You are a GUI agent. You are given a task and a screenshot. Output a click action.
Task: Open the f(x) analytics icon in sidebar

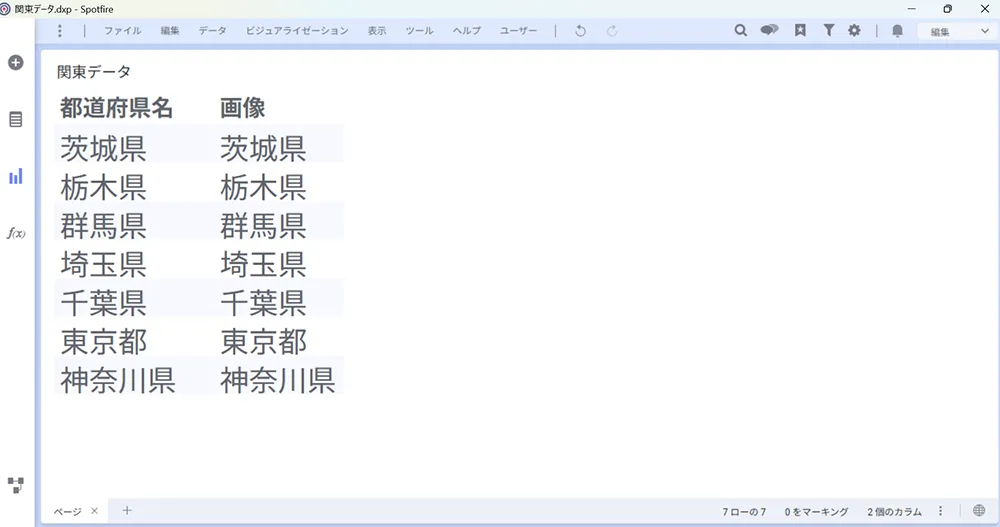click(x=16, y=233)
